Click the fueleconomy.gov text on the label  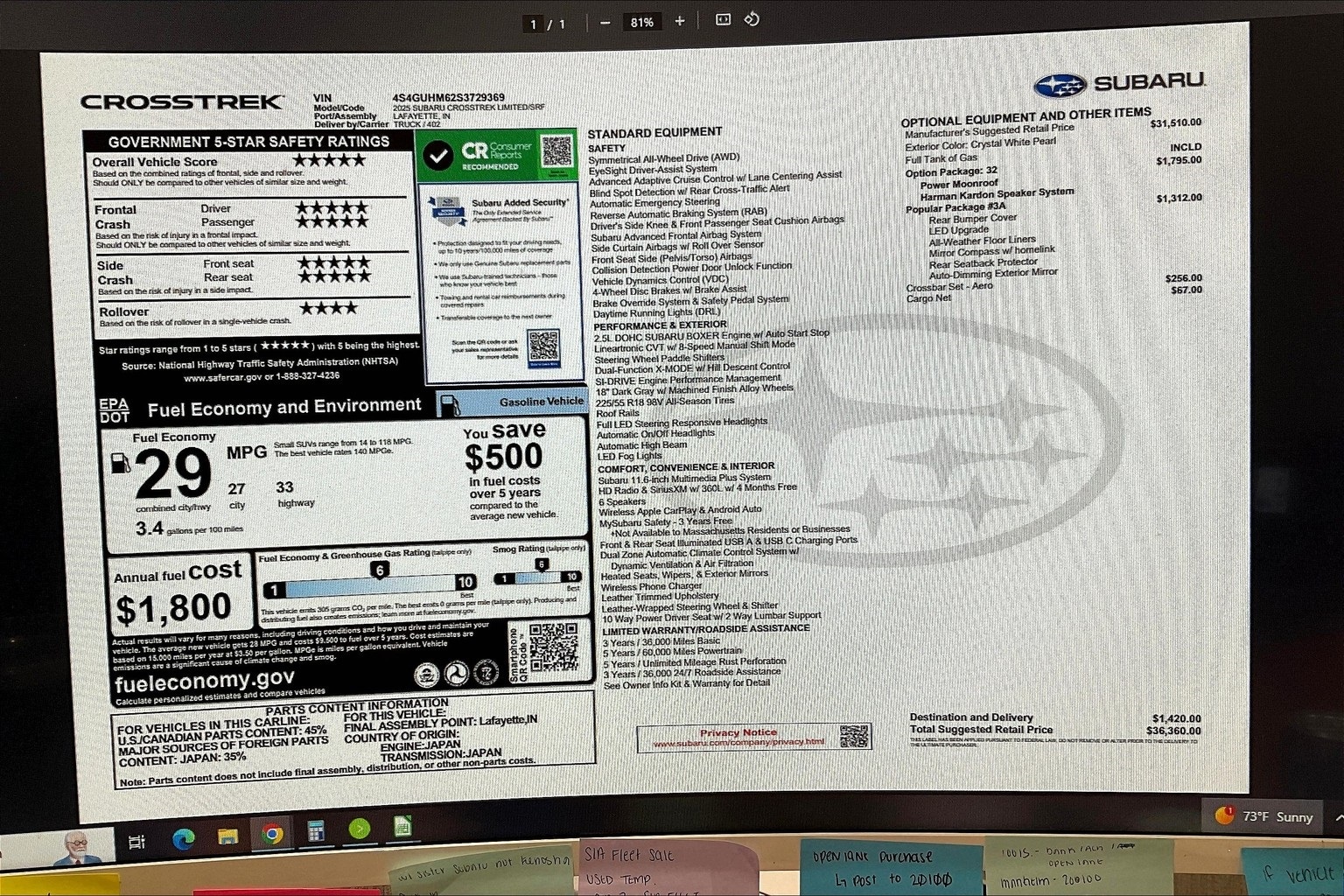tap(205, 682)
